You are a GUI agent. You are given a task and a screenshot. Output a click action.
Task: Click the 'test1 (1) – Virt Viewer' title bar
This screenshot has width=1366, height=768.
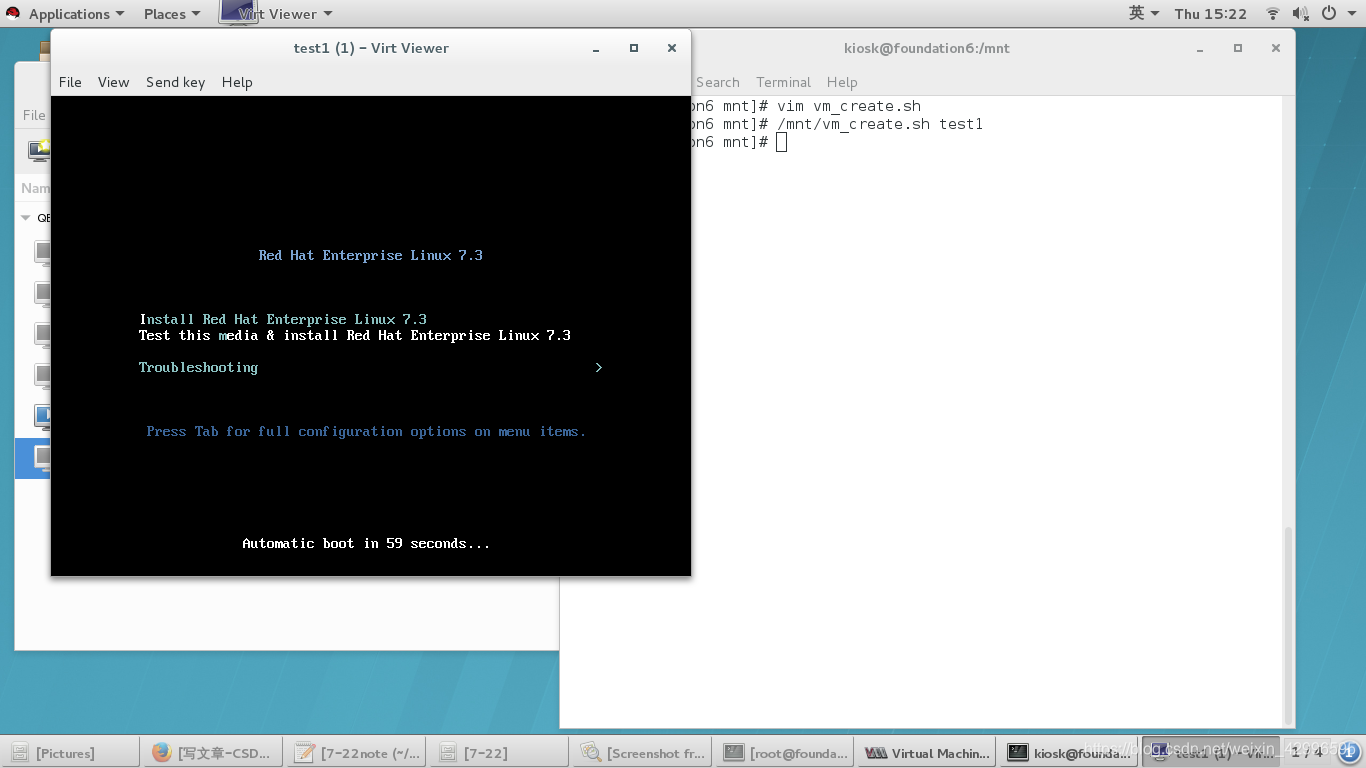click(x=371, y=48)
